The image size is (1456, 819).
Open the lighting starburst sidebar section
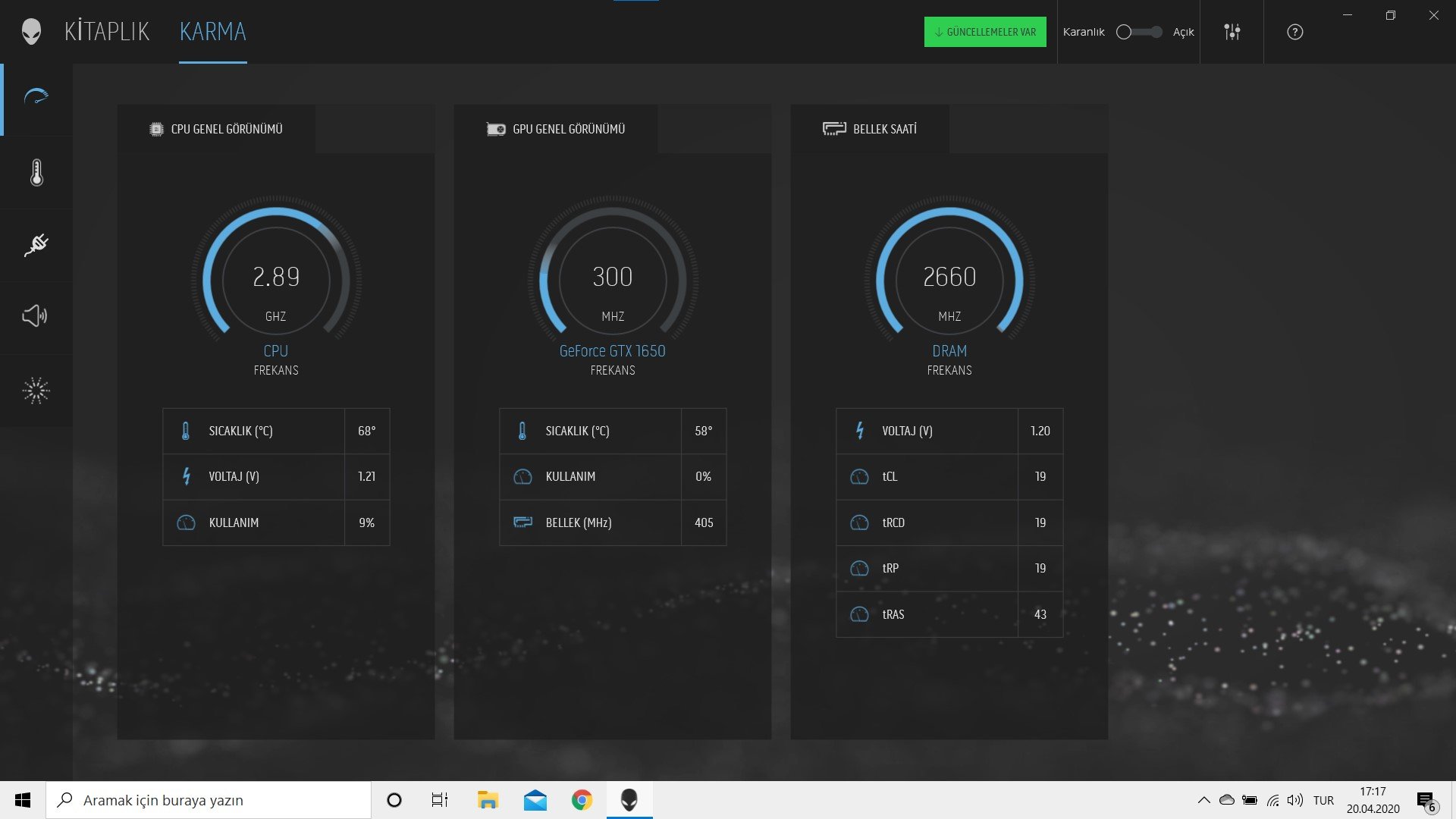36,391
